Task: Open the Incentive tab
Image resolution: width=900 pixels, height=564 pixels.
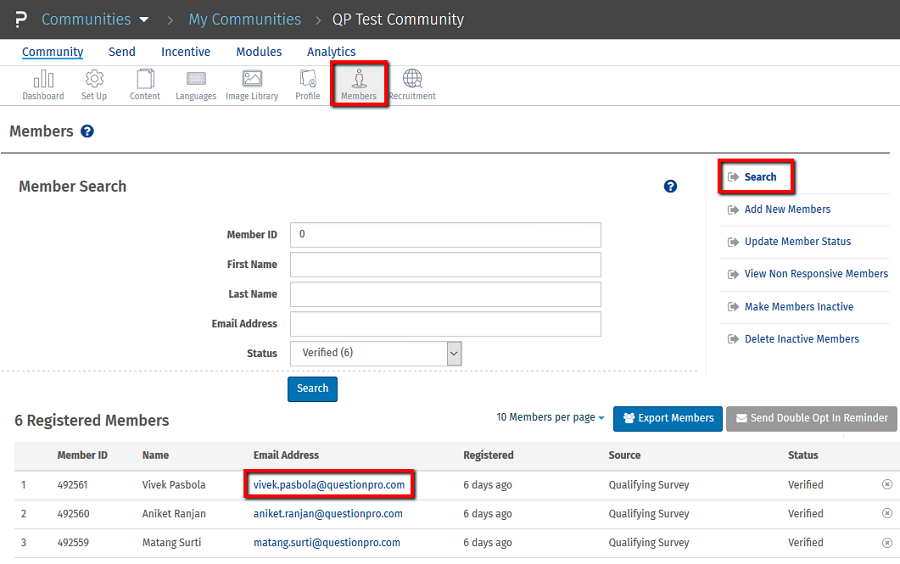Action: 186,52
